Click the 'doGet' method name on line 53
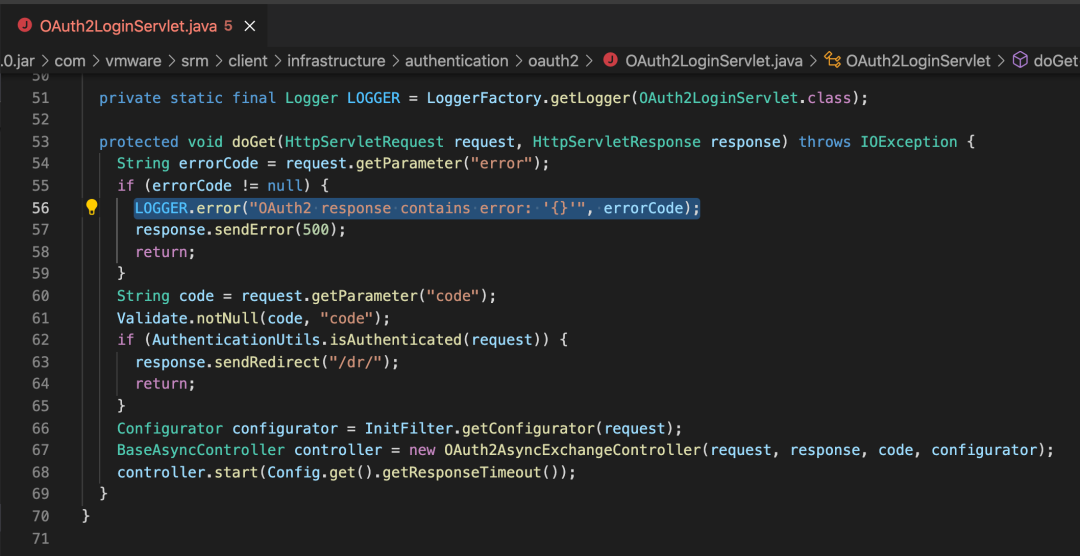1080x556 pixels. click(254, 142)
